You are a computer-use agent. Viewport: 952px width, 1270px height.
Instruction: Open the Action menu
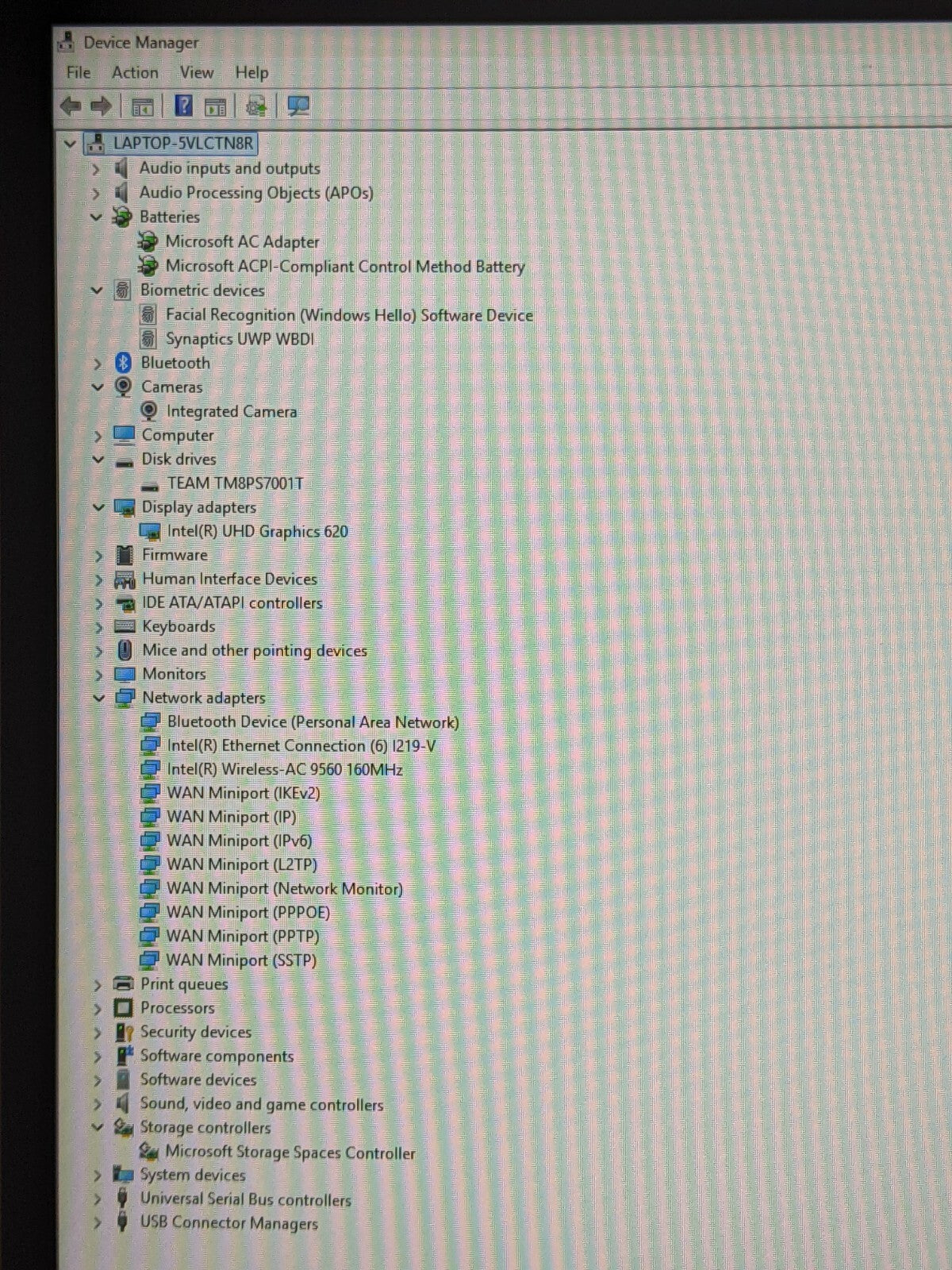[135, 72]
